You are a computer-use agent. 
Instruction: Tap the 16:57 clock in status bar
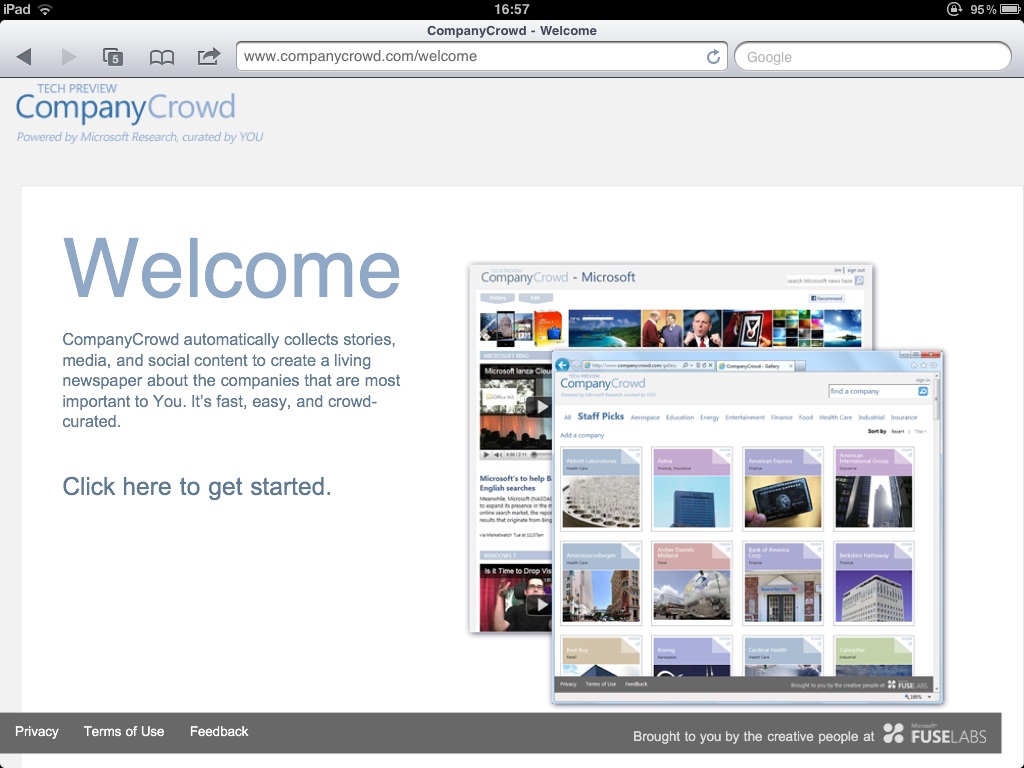[512, 9]
